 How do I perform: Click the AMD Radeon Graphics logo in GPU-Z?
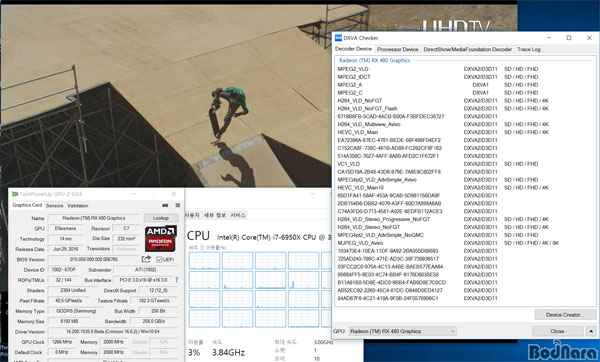click(x=160, y=239)
